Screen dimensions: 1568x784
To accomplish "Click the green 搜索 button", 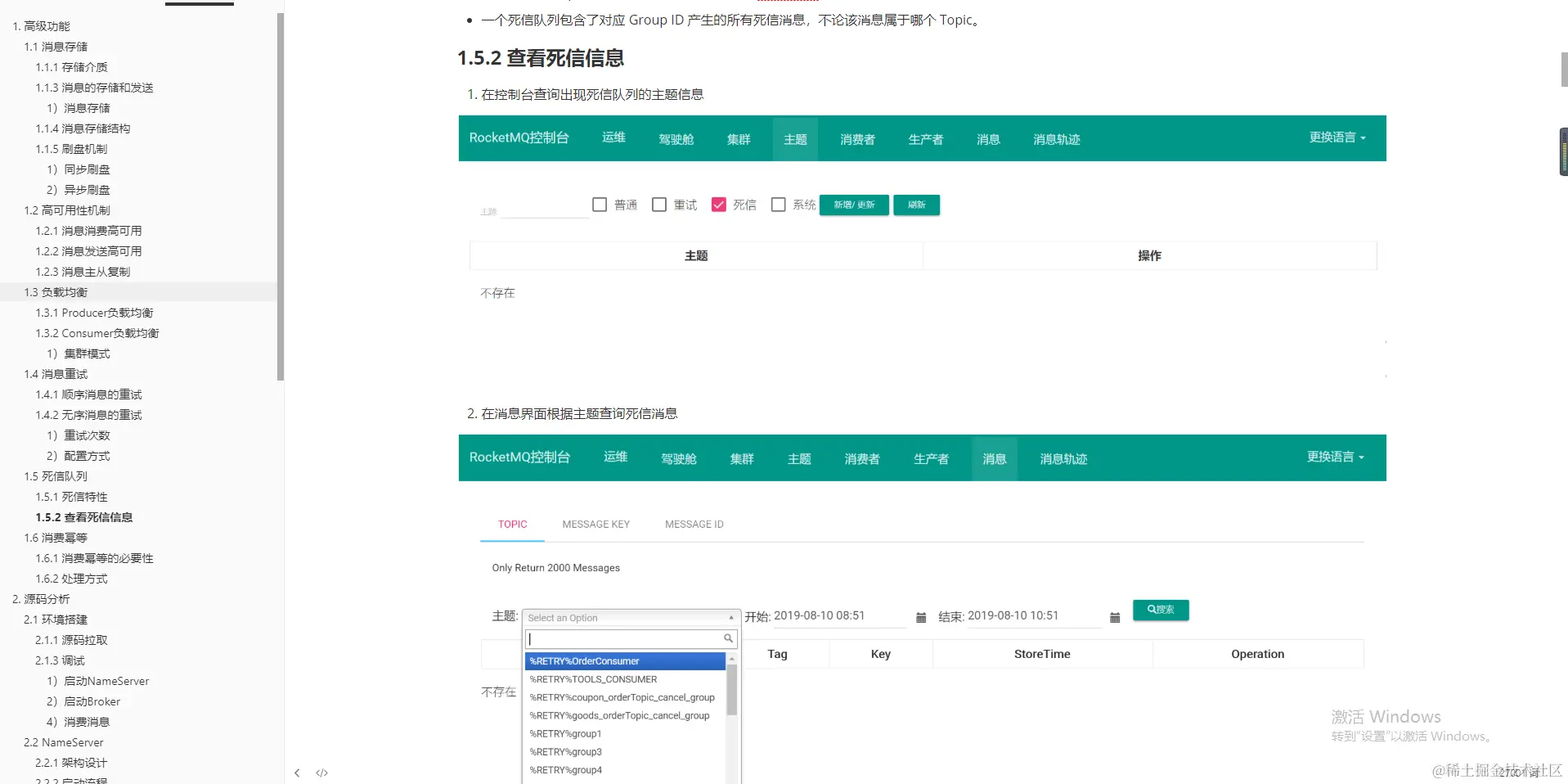I will 1161,610.
